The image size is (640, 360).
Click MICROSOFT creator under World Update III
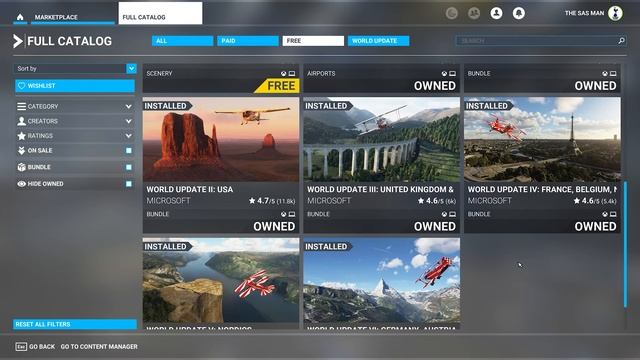click(x=329, y=201)
